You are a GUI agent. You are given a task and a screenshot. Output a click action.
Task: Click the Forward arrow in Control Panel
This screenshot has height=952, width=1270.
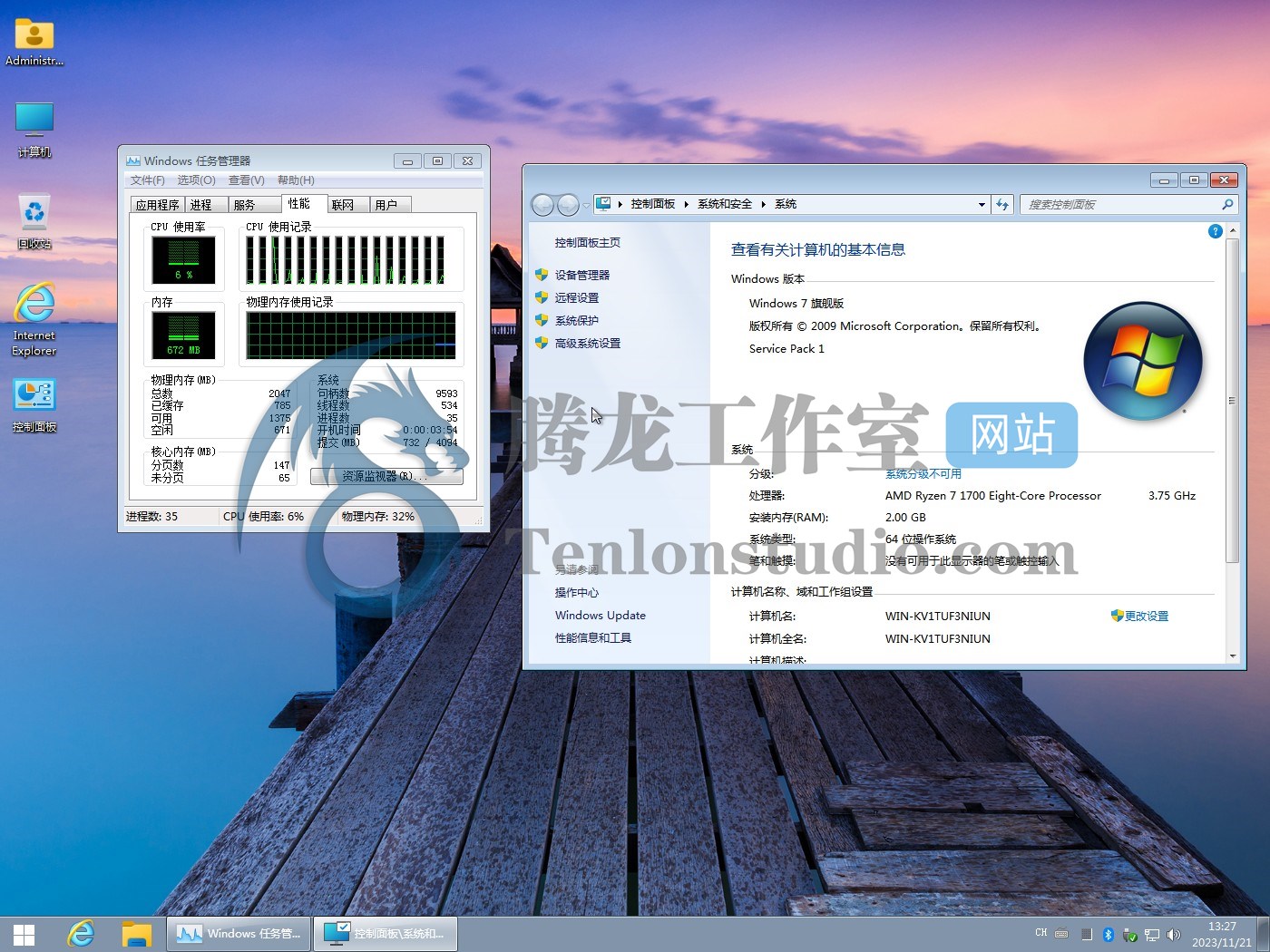click(568, 205)
